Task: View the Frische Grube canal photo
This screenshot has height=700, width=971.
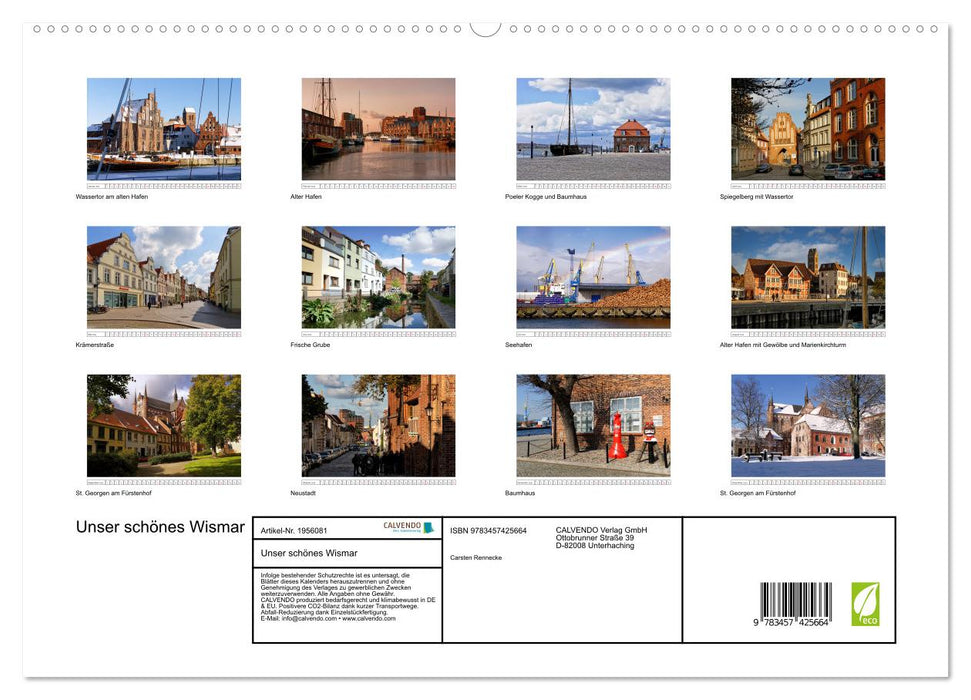Action: (378, 278)
